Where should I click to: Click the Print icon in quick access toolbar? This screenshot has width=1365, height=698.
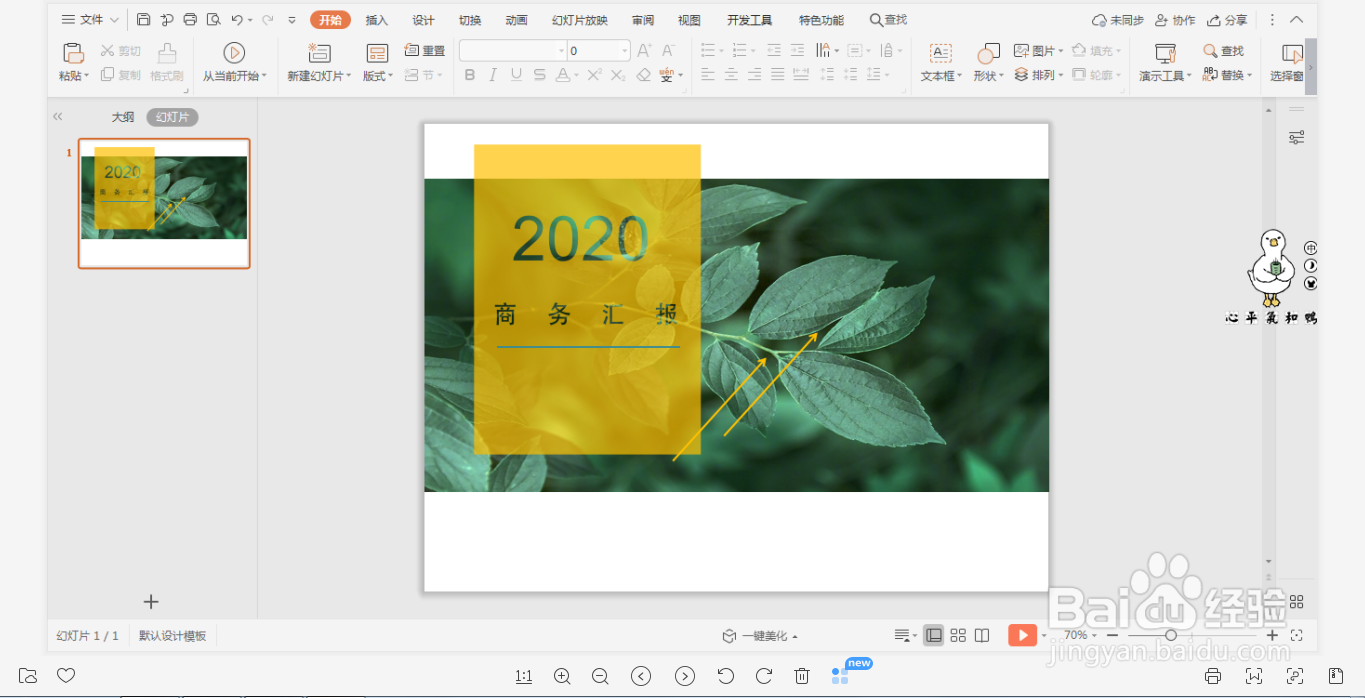pos(190,20)
